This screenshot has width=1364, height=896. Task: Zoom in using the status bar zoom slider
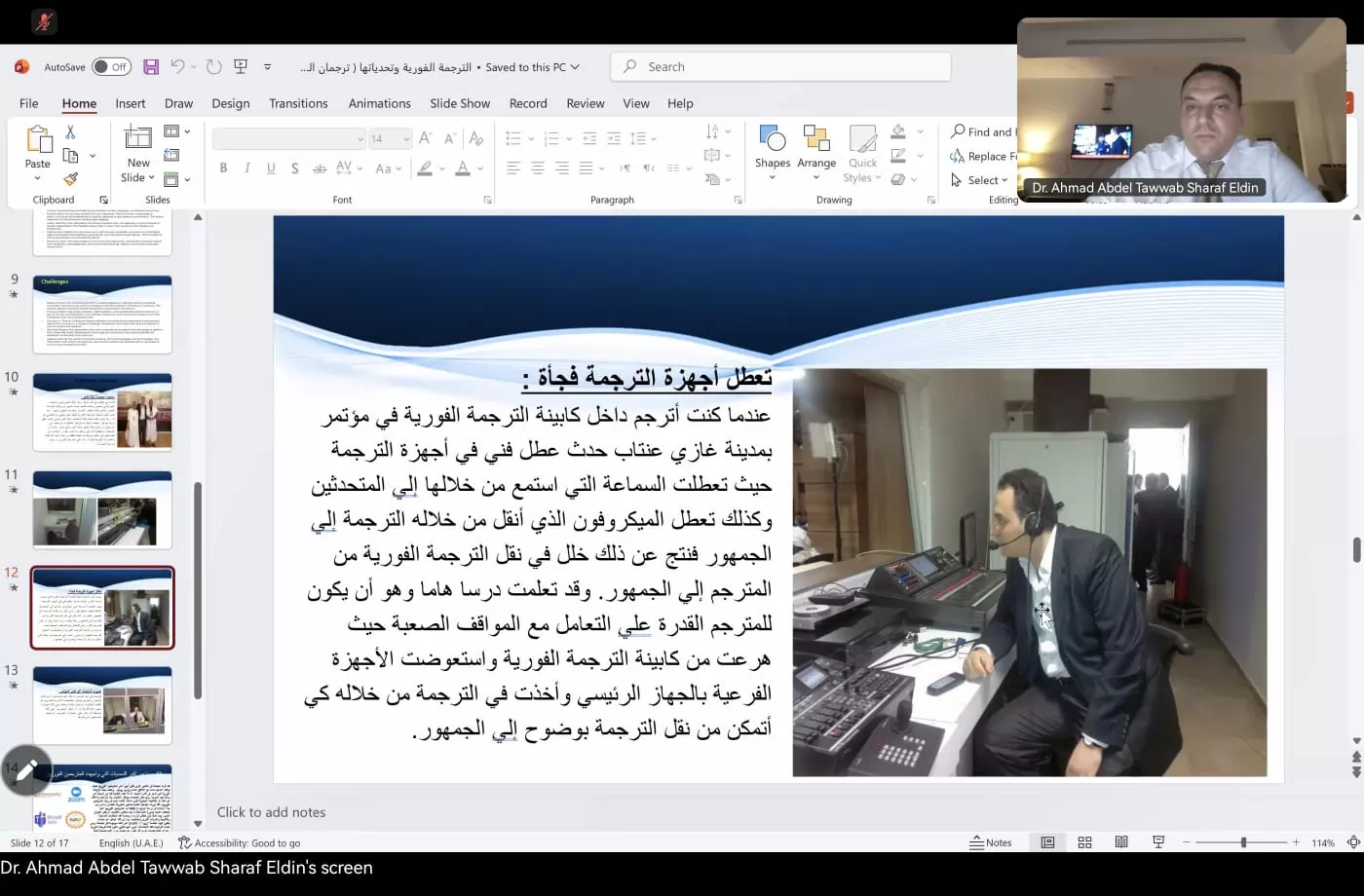click(1295, 841)
